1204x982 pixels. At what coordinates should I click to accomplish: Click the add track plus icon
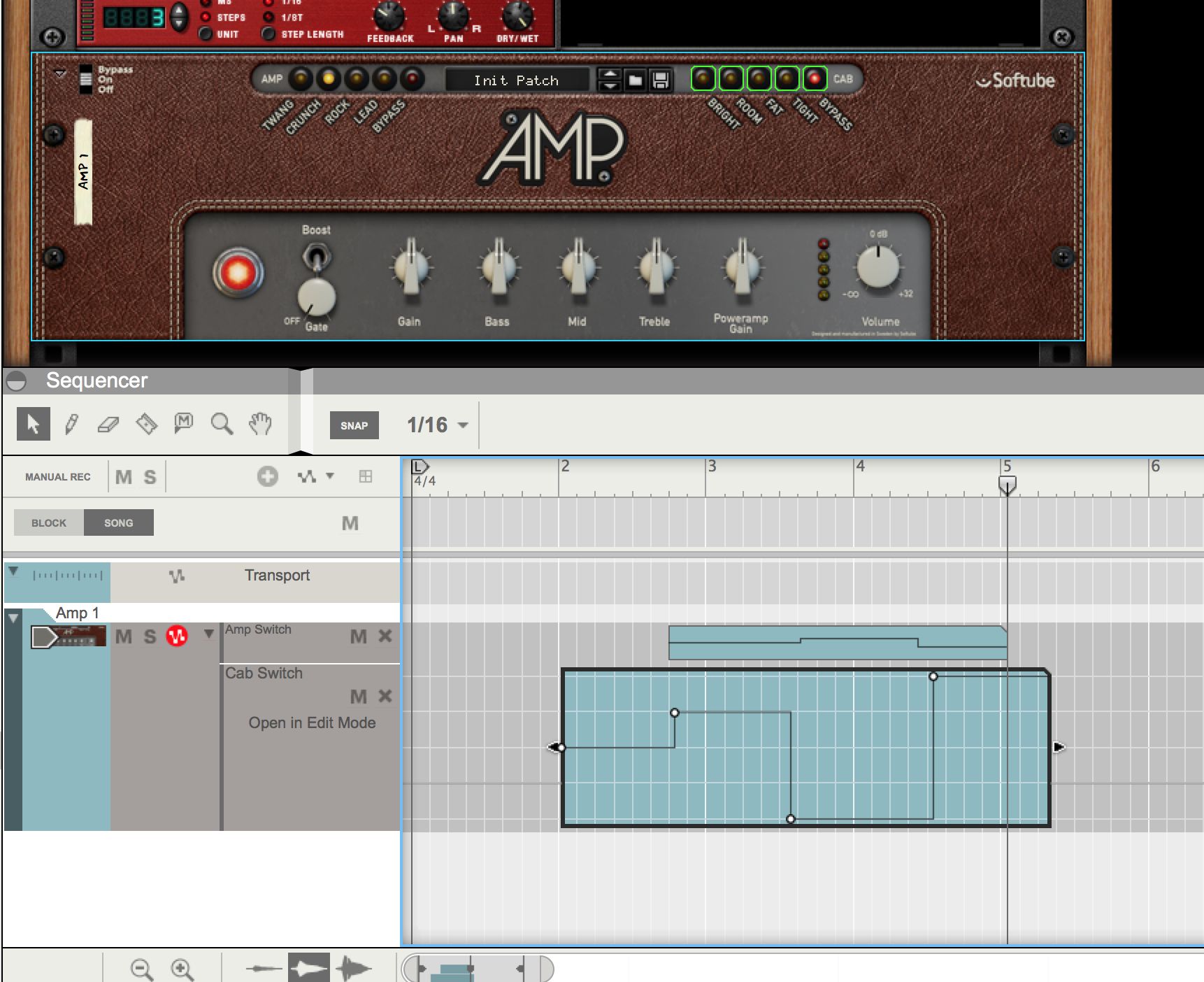click(267, 476)
